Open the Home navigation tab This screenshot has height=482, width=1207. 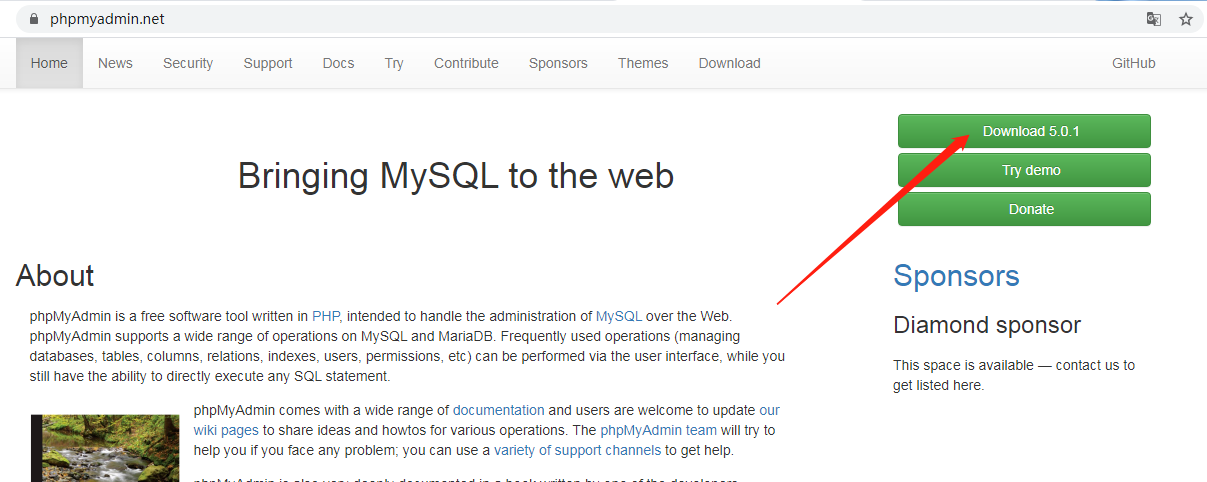[x=49, y=63]
